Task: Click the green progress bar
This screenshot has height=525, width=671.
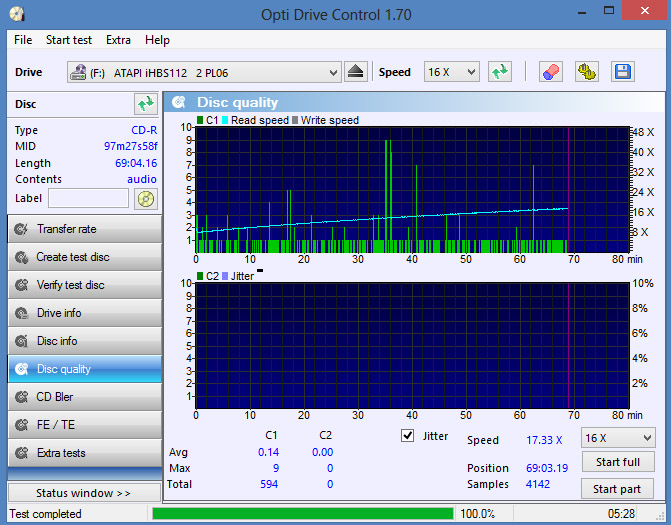Action: point(303,513)
